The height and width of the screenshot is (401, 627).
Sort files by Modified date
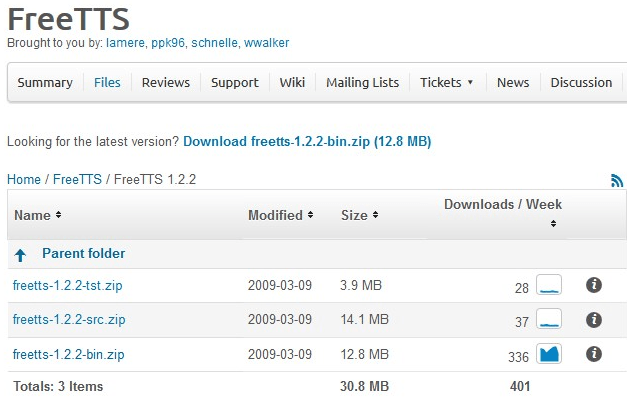280,215
